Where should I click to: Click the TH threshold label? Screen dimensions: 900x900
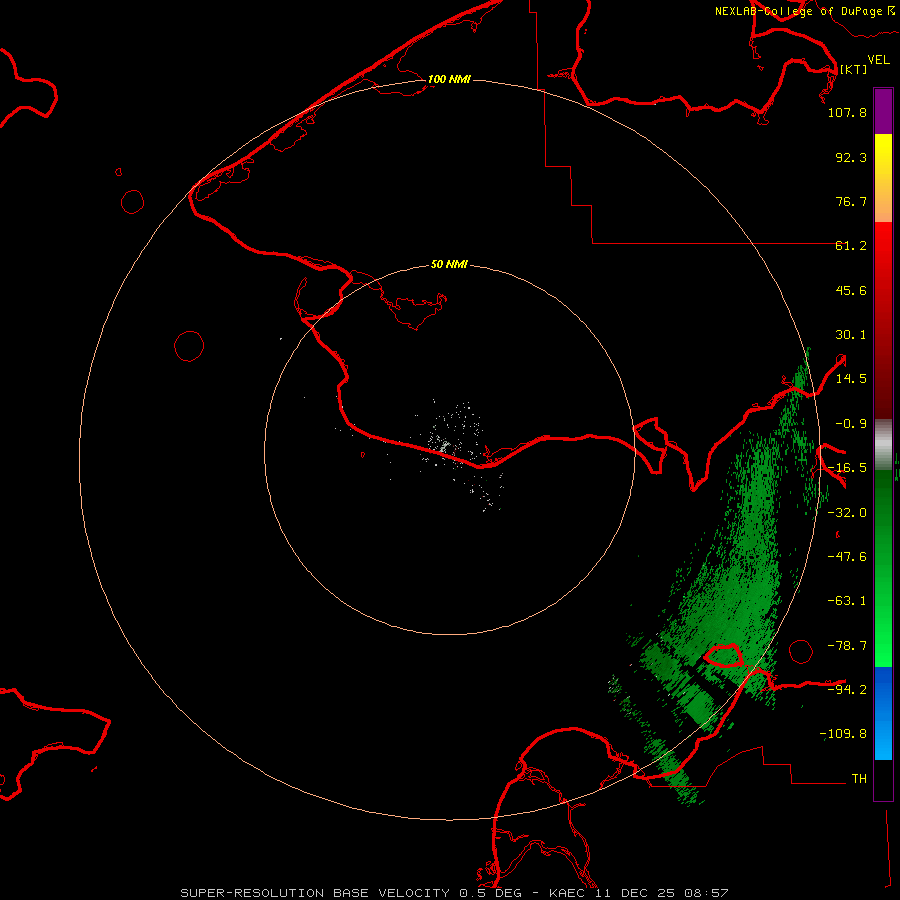[x=859, y=779]
